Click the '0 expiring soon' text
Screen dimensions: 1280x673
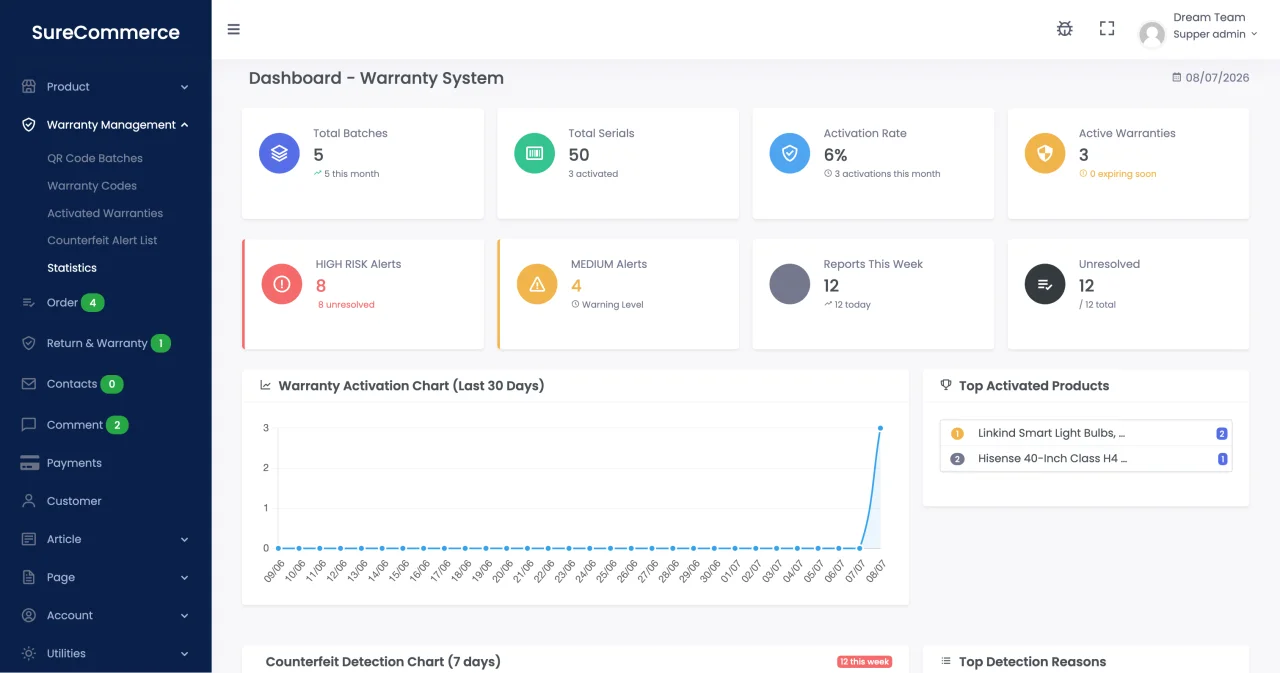pos(1117,174)
